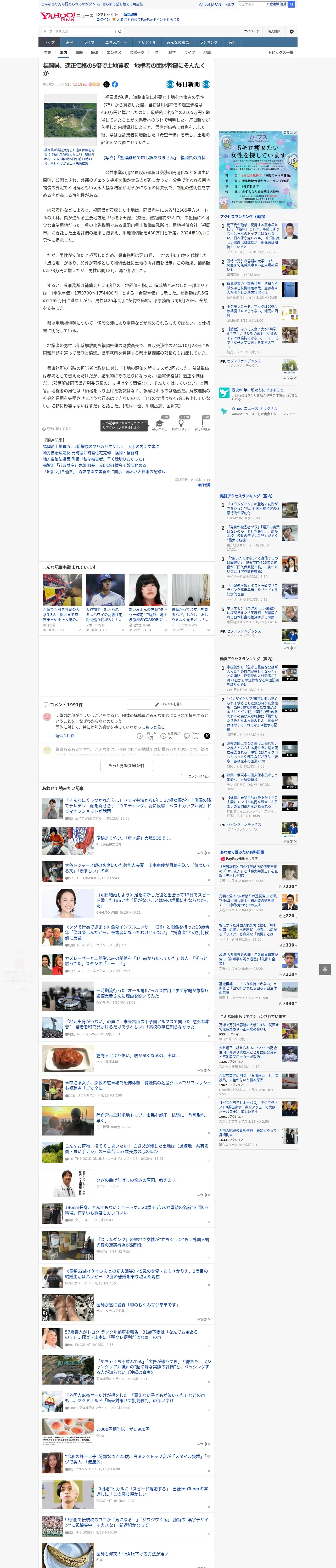Image resolution: width=336 pixels, height=1568 pixels.
Task: Click the 戦後80年 bird icon banner
Action: click(x=225, y=393)
